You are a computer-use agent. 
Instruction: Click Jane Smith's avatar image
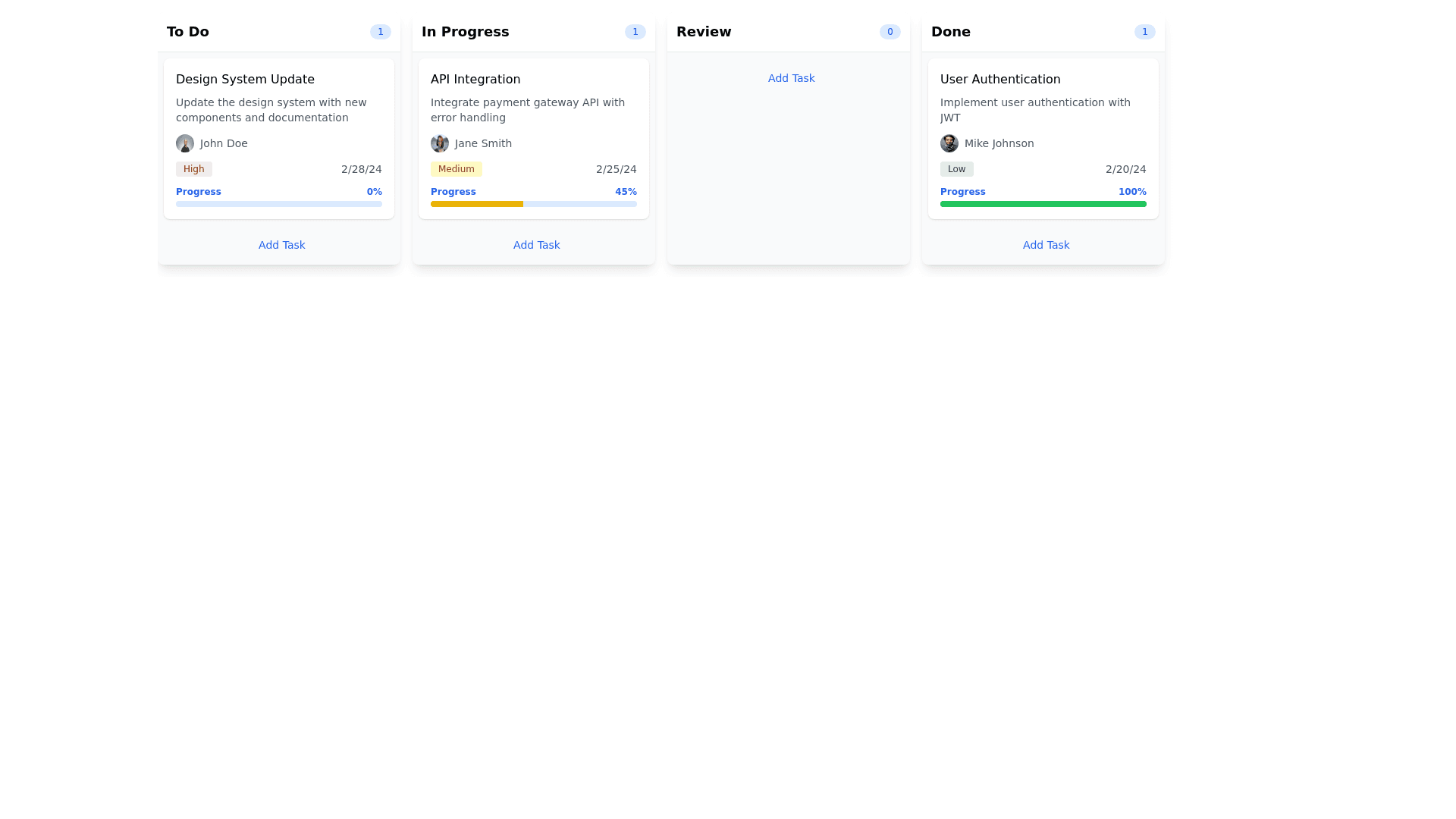tap(439, 143)
